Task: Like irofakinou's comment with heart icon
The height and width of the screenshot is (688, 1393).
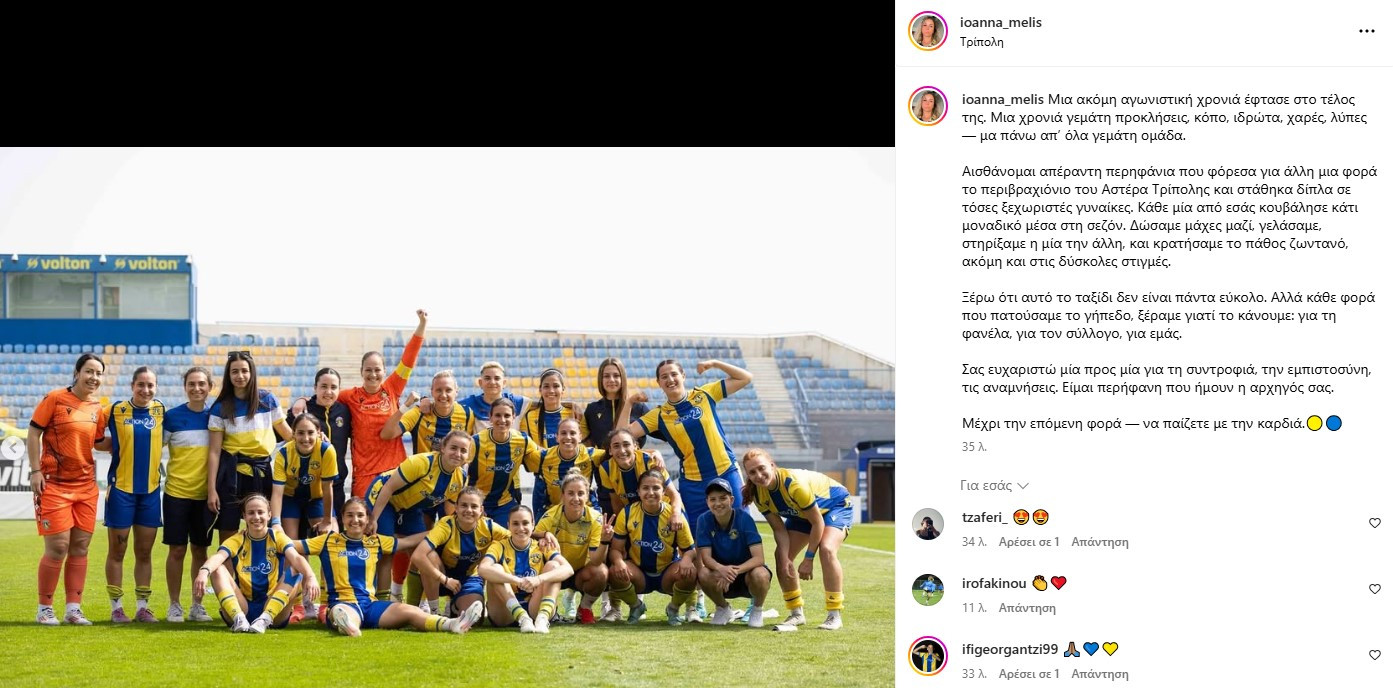Action: (x=1374, y=589)
